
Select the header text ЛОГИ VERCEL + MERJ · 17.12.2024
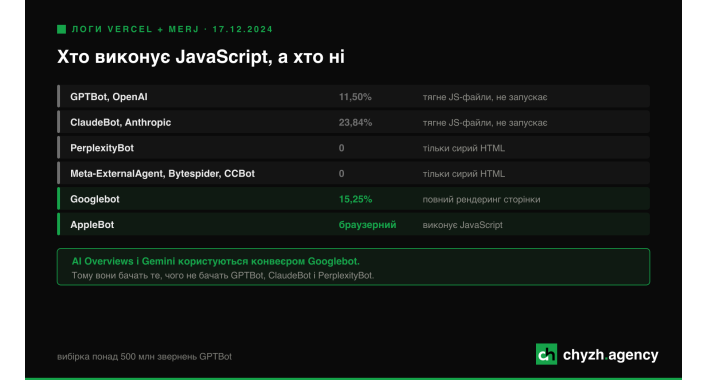pyautogui.click(x=172, y=29)
